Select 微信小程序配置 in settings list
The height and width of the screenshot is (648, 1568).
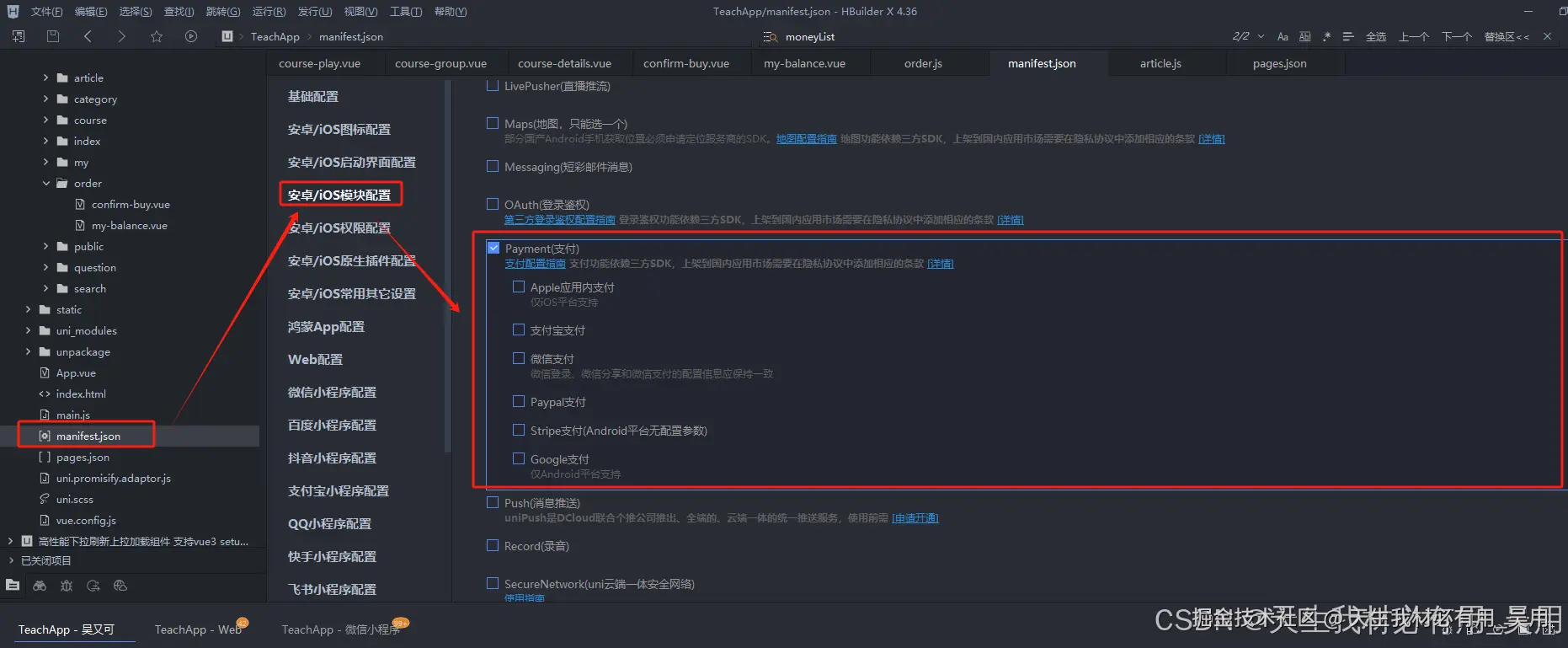(332, 392)
